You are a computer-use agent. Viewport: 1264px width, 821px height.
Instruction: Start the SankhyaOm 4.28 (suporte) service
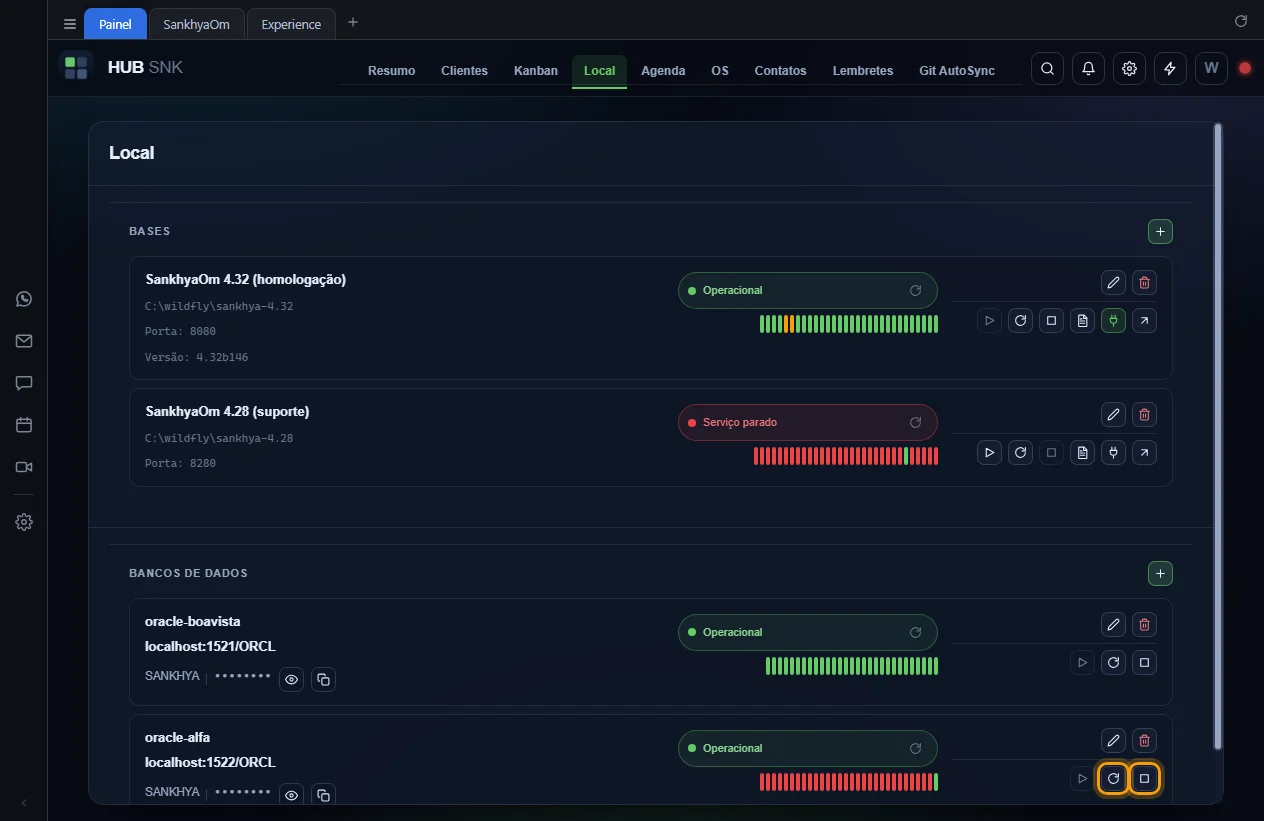(989, 453)
